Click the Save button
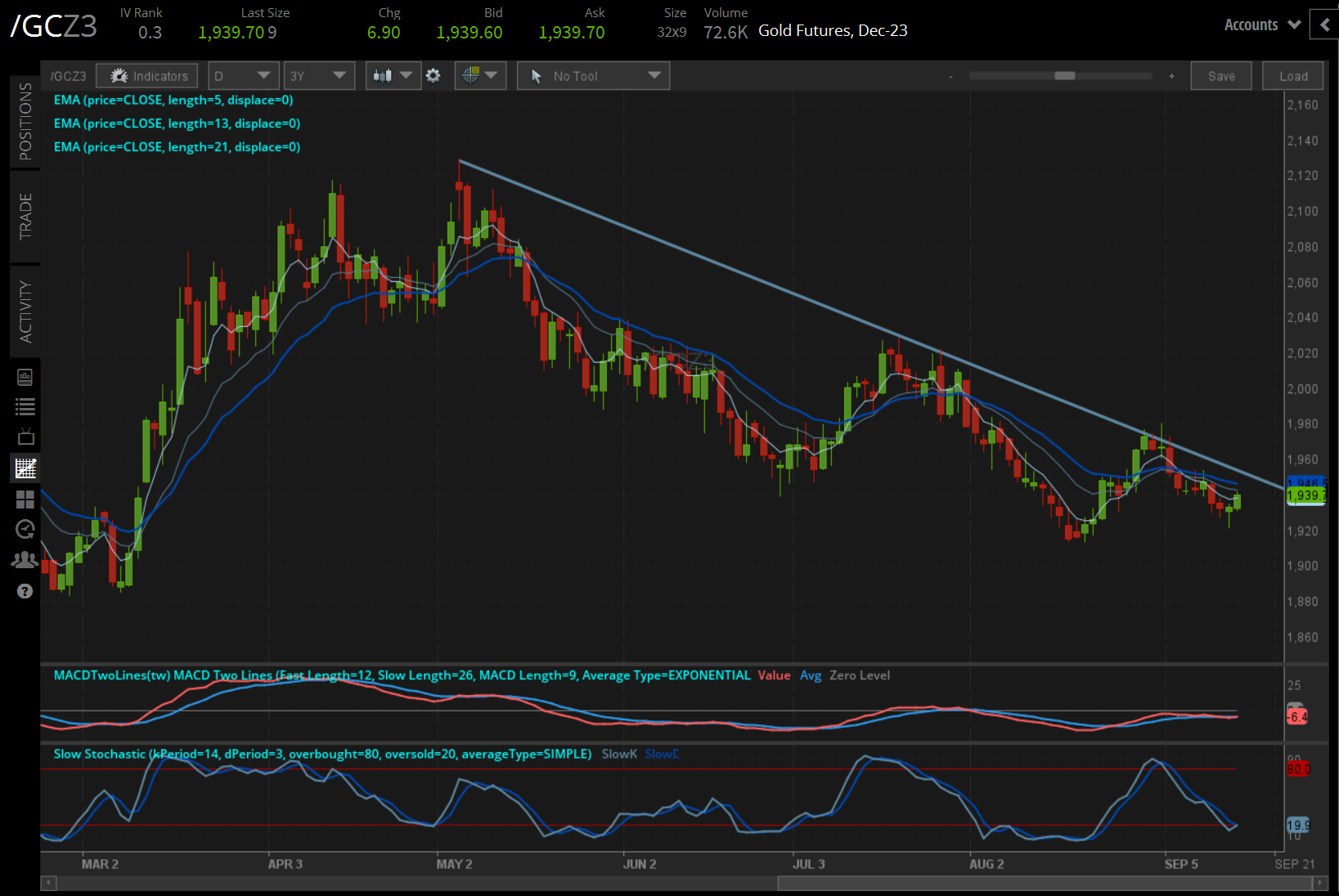1339x896 pixels. pyautogui.click(x=1220, y=76)
